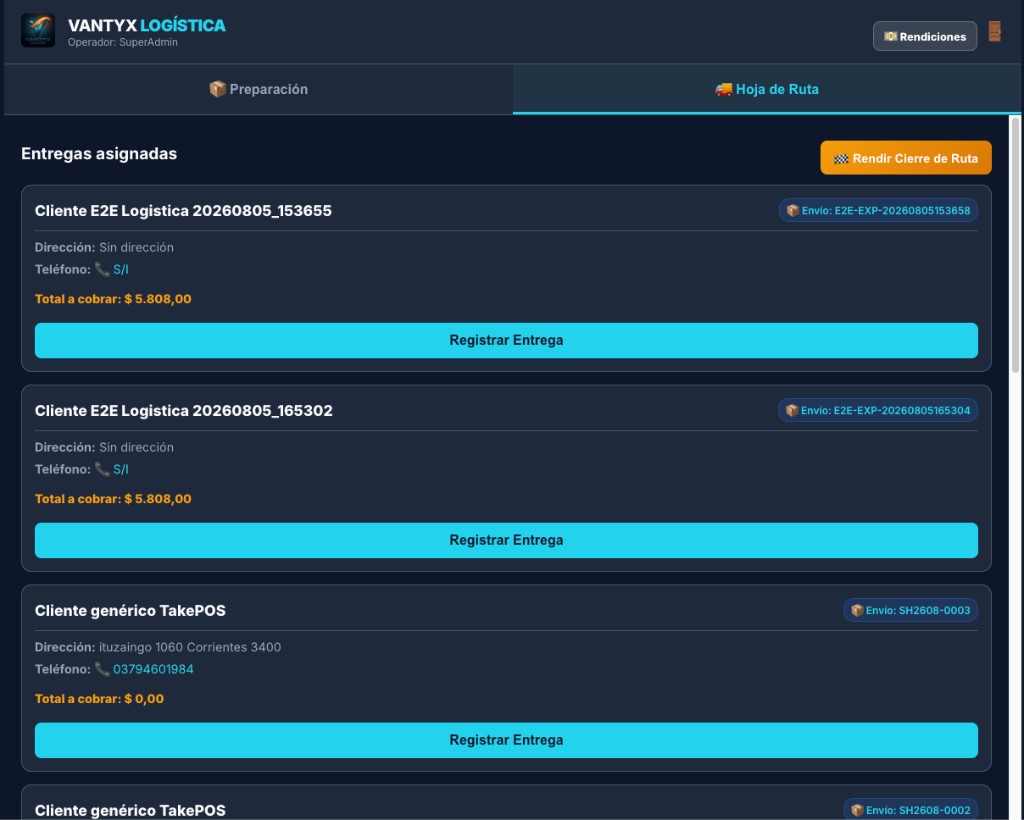Click the Vantyx logo icon

point(38,31)
